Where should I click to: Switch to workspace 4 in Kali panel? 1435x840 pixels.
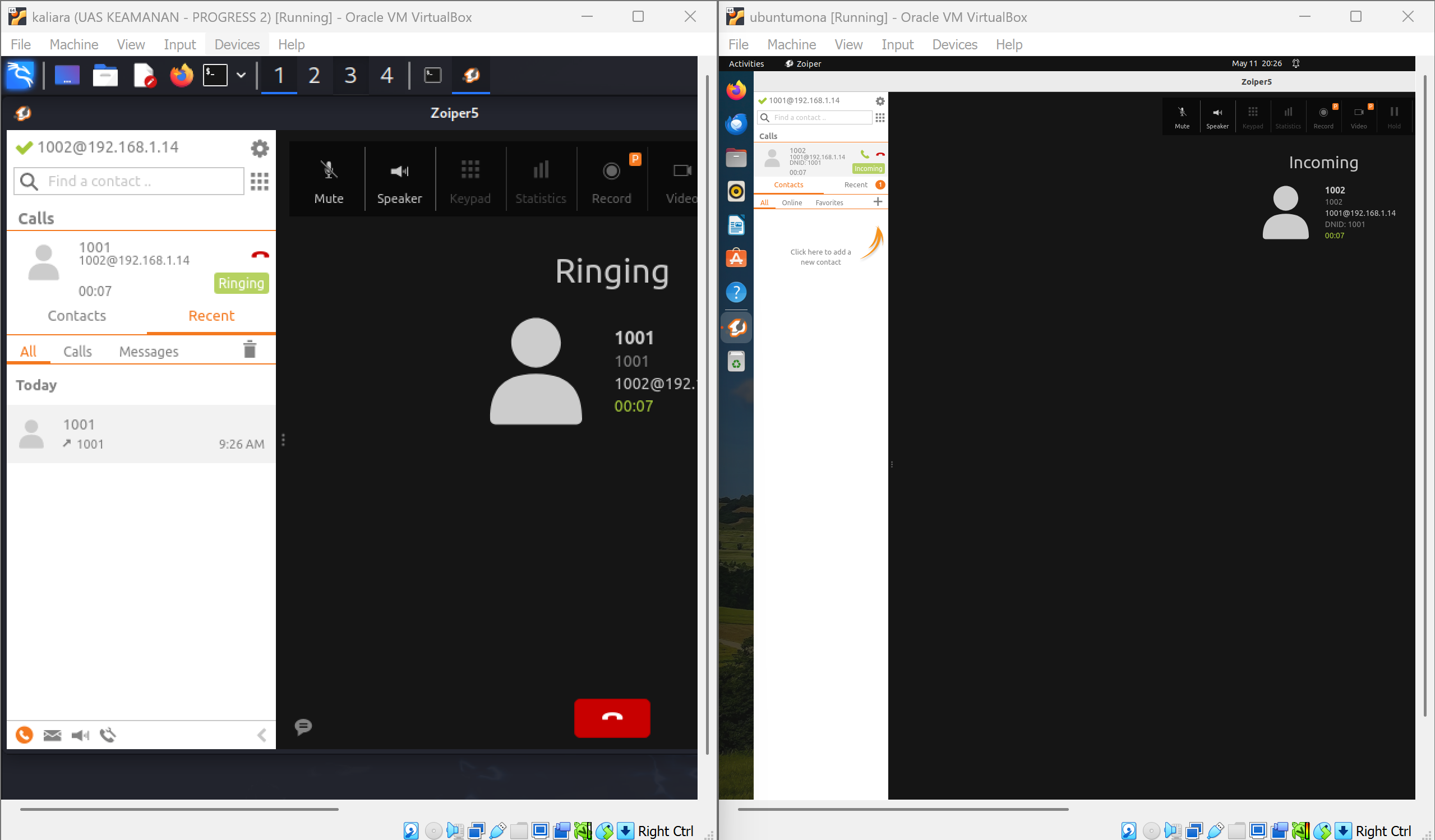[387, 75]
